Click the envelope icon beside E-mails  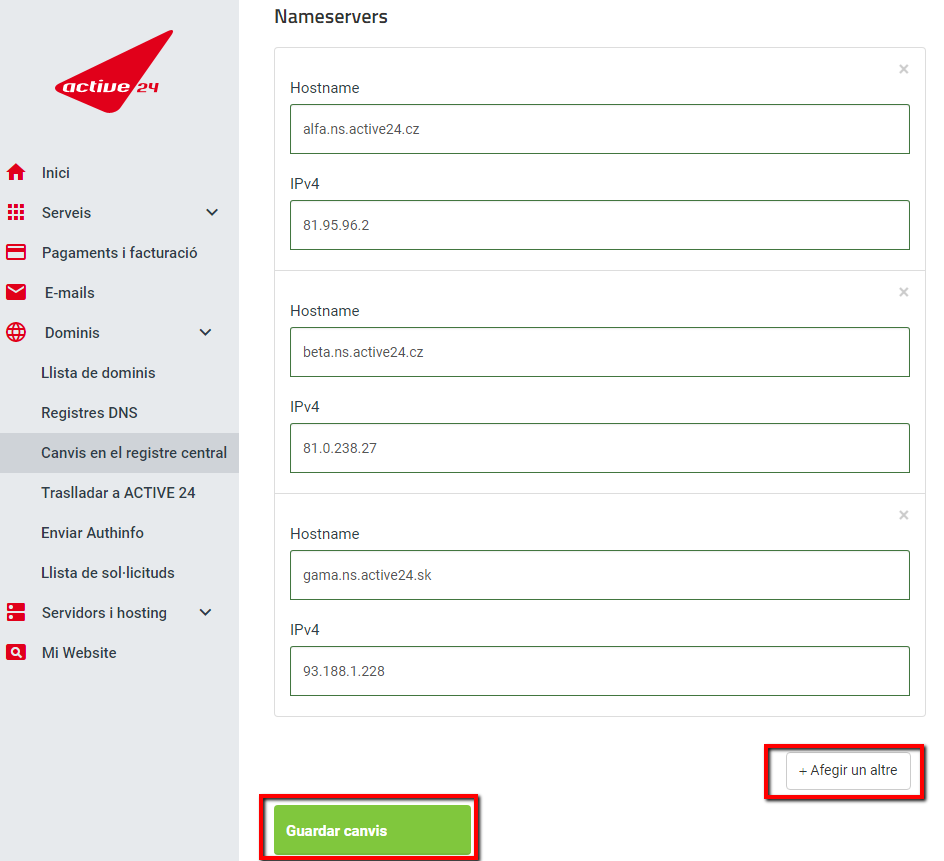pyautogui.click(x=16, y=292)
